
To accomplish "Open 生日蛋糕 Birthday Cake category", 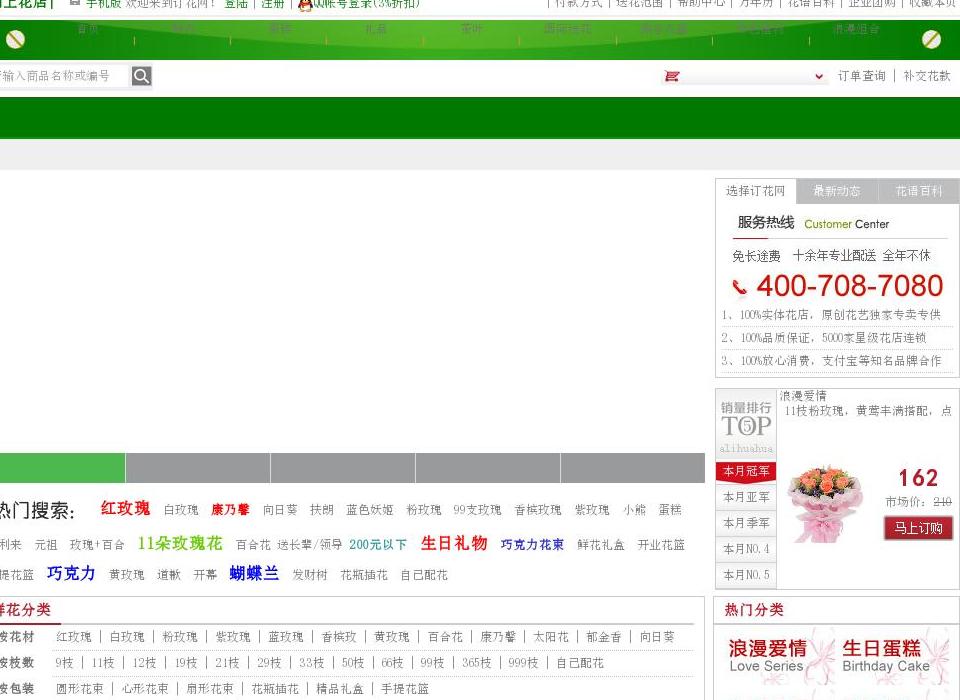I will tap(885, 655).
